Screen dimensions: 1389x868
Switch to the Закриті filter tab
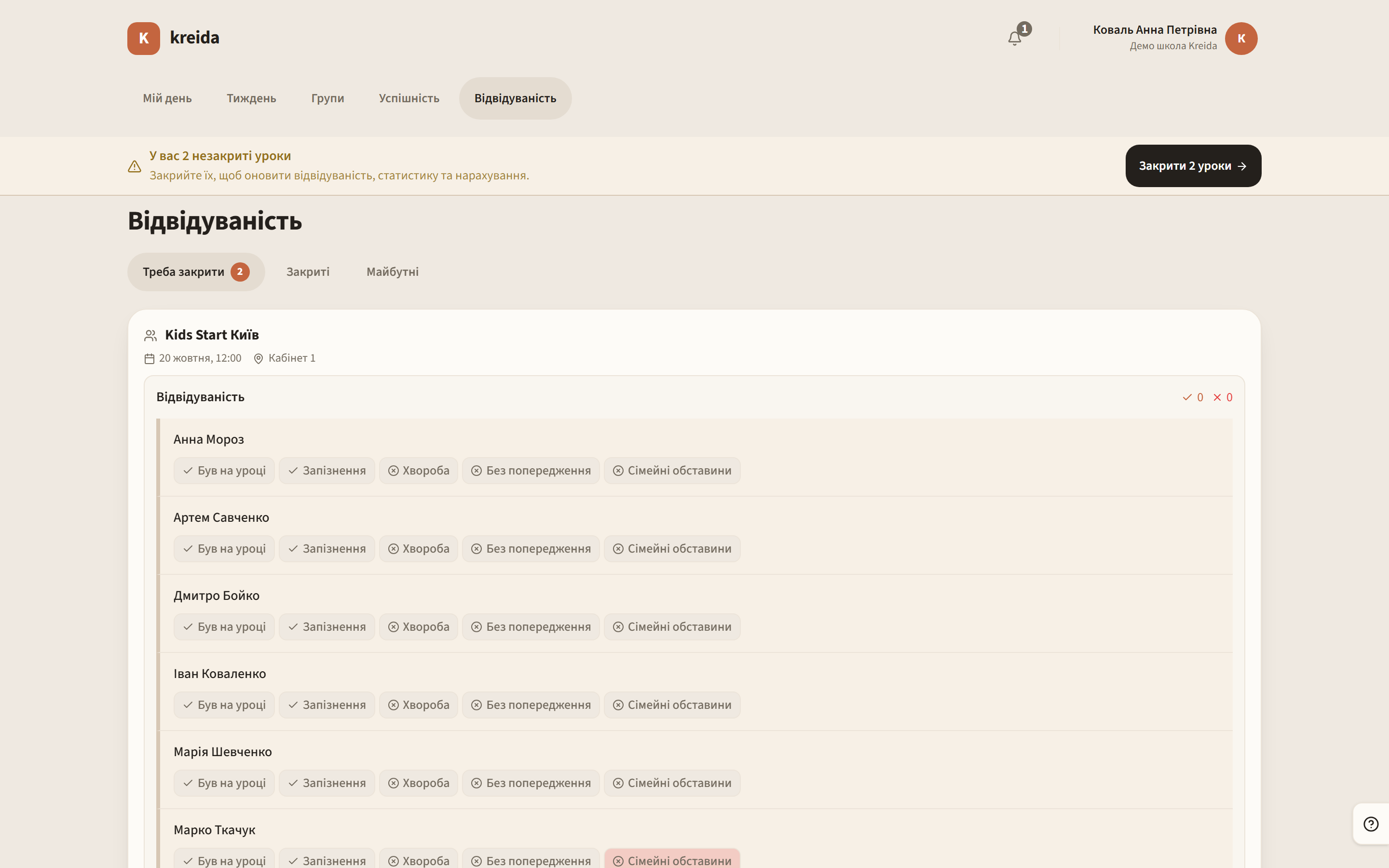(308, 272)
